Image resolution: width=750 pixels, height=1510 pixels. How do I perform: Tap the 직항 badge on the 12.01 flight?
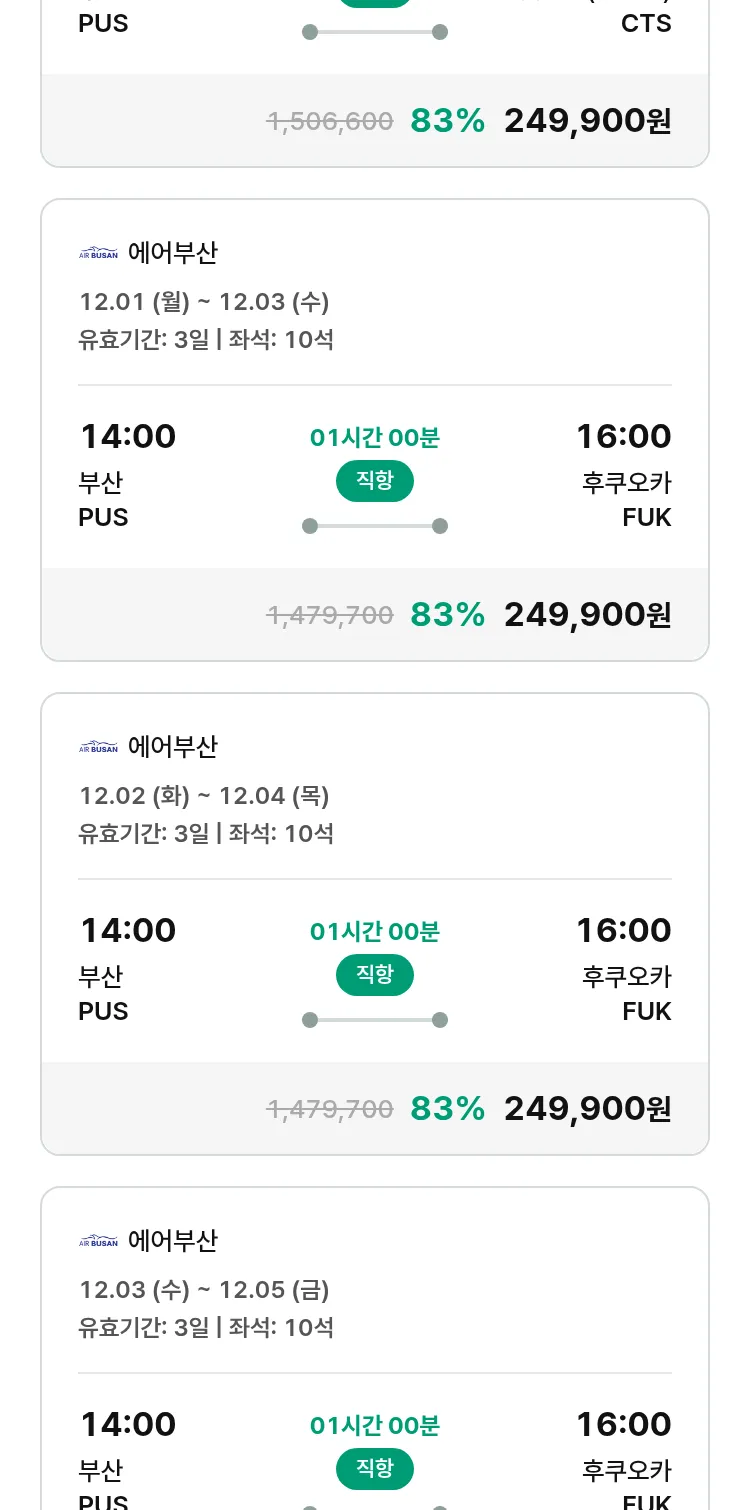click(375, 481)
